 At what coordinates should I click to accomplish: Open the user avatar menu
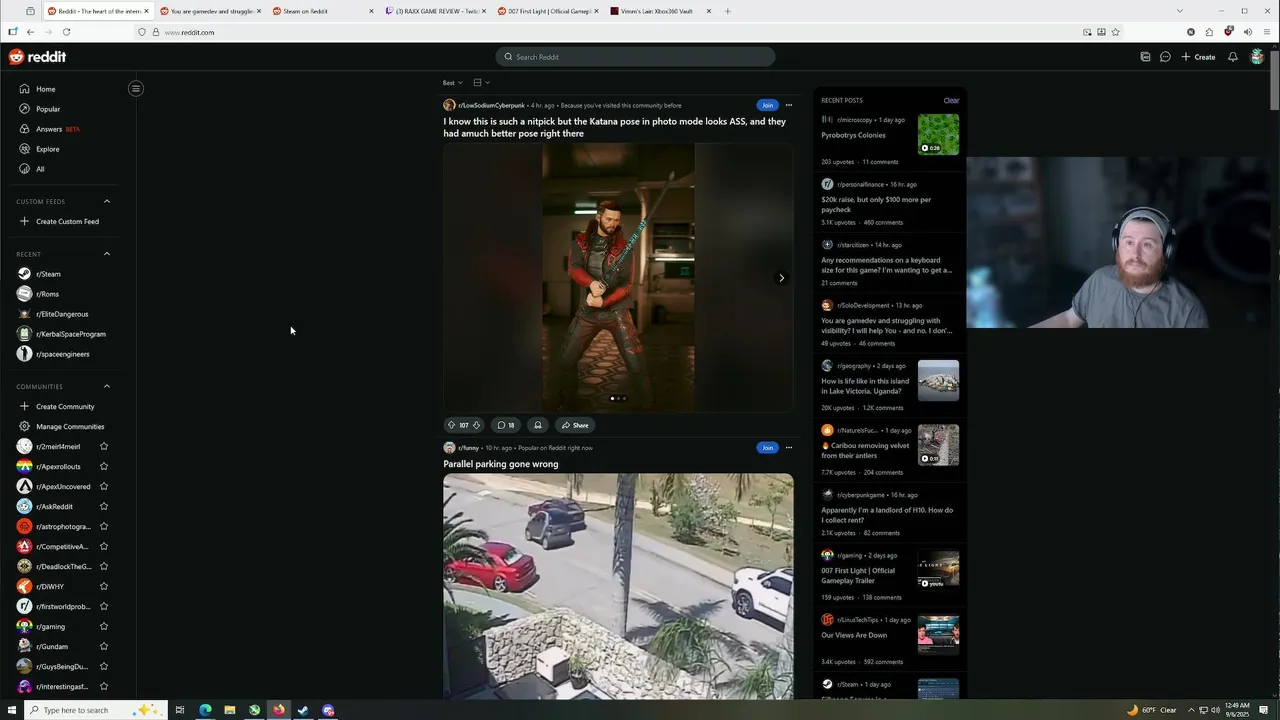click(1257, 57)
